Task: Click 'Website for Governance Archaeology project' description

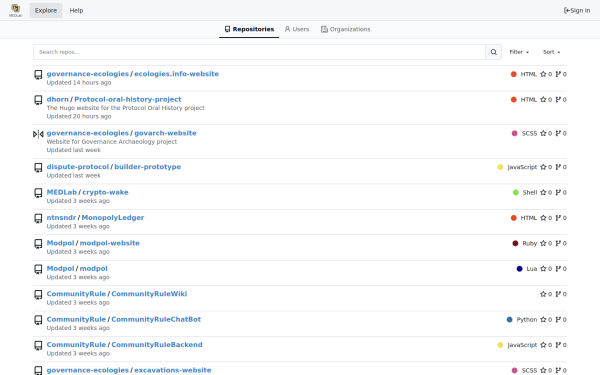Action: [x=112, y=142]
